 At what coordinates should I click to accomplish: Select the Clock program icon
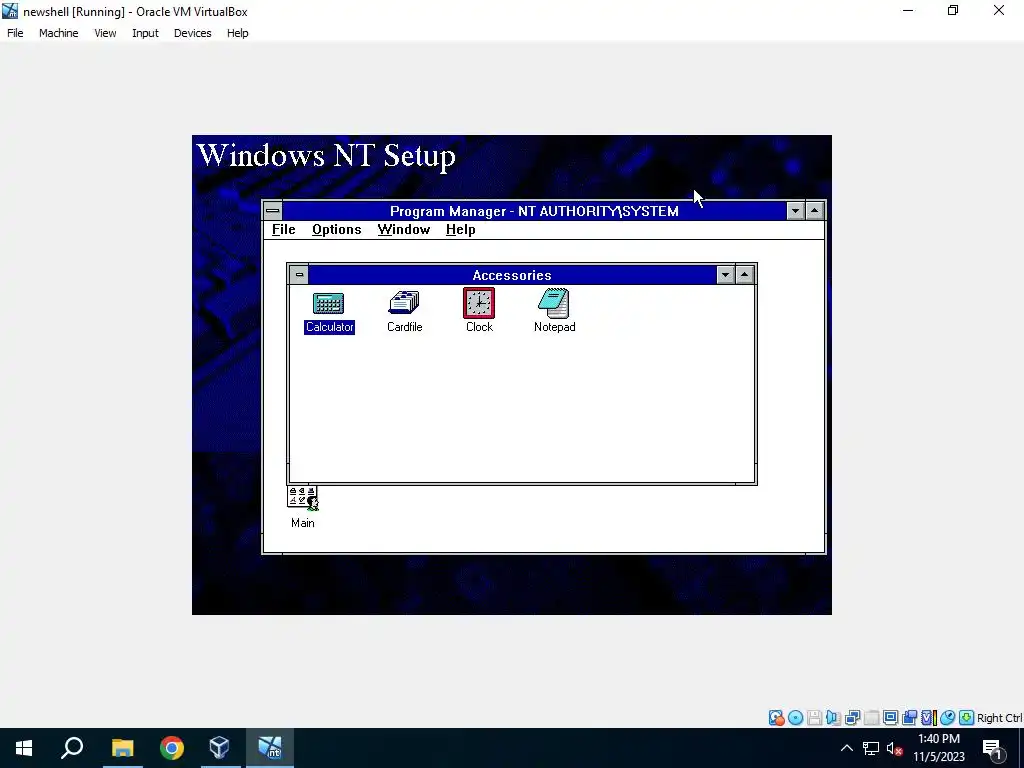479,311
